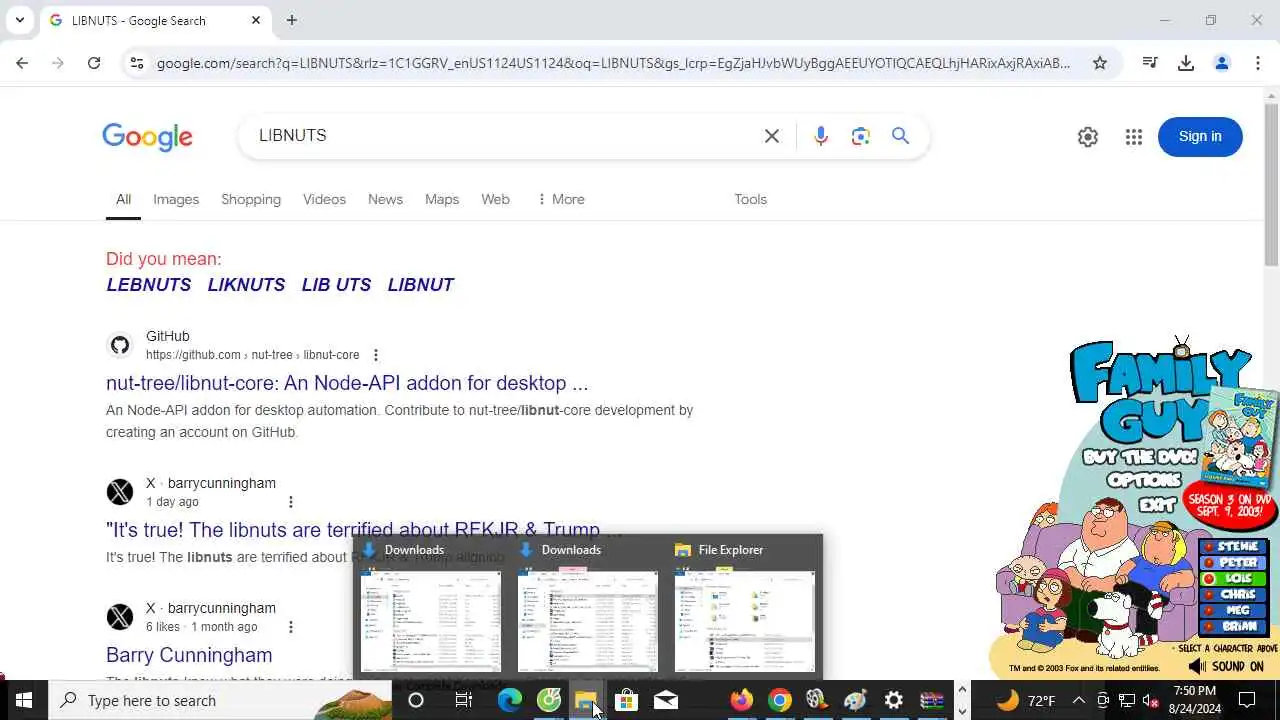Start a voice search with the microphone

(821, 136)
